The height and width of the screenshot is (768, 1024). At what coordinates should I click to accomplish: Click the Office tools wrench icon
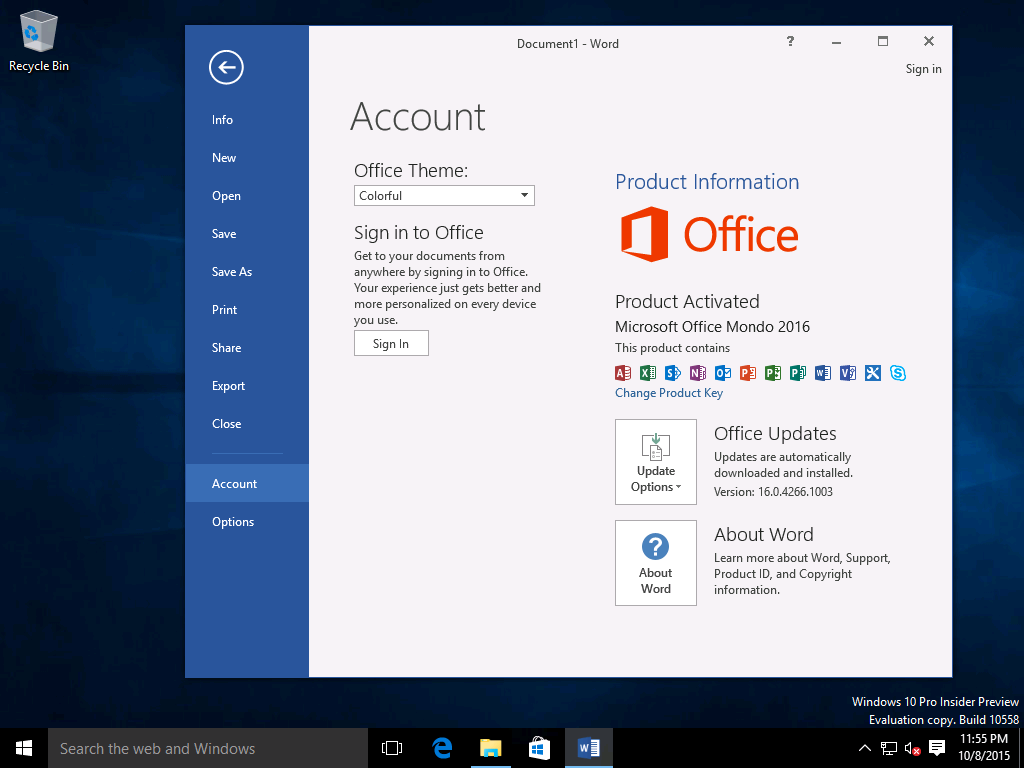click(872, 373)
